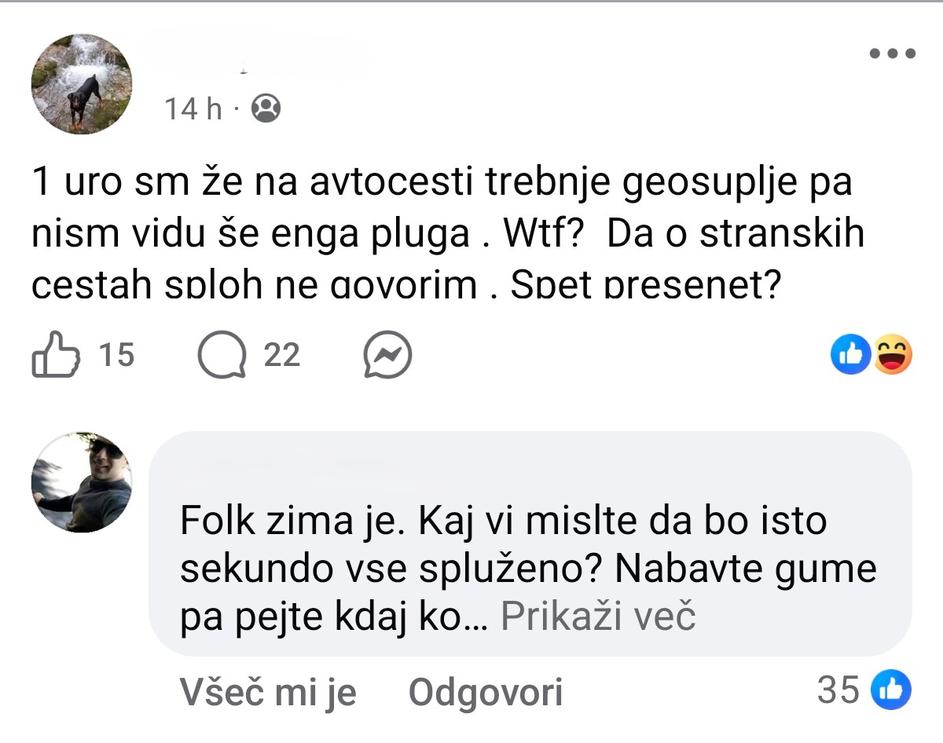
Task: Click the thumbs-up Like icon on post
Action: [x=56, y=355]
